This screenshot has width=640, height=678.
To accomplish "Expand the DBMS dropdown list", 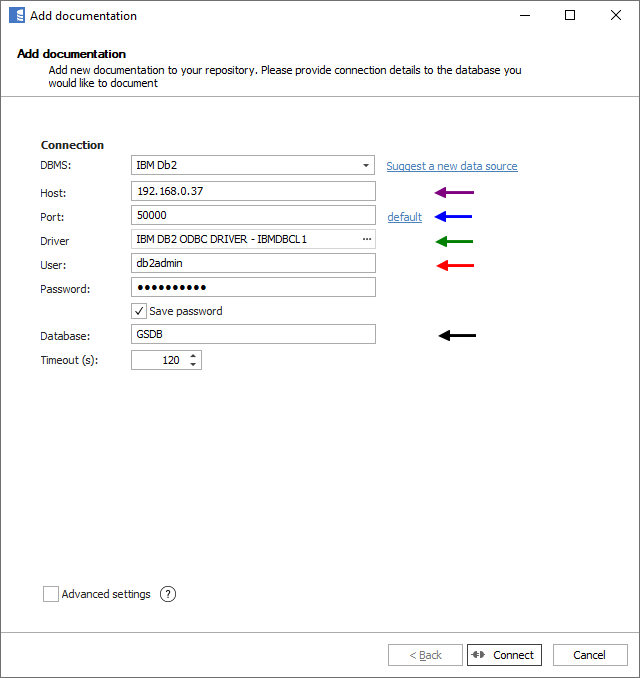I will coord(366,166).
